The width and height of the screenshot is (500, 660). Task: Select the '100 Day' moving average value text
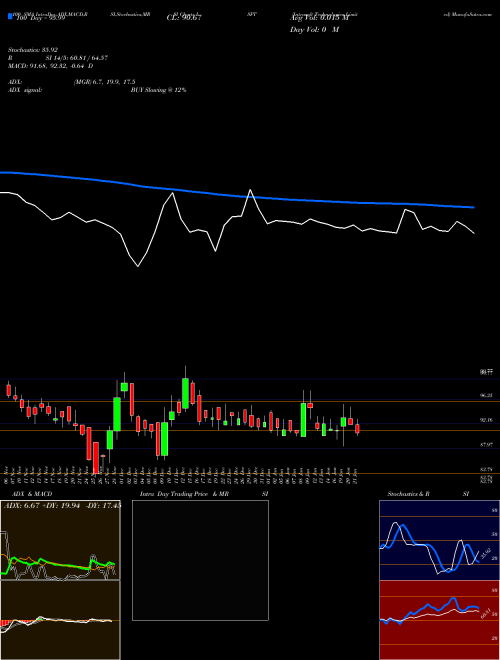(x=39, y=19)
